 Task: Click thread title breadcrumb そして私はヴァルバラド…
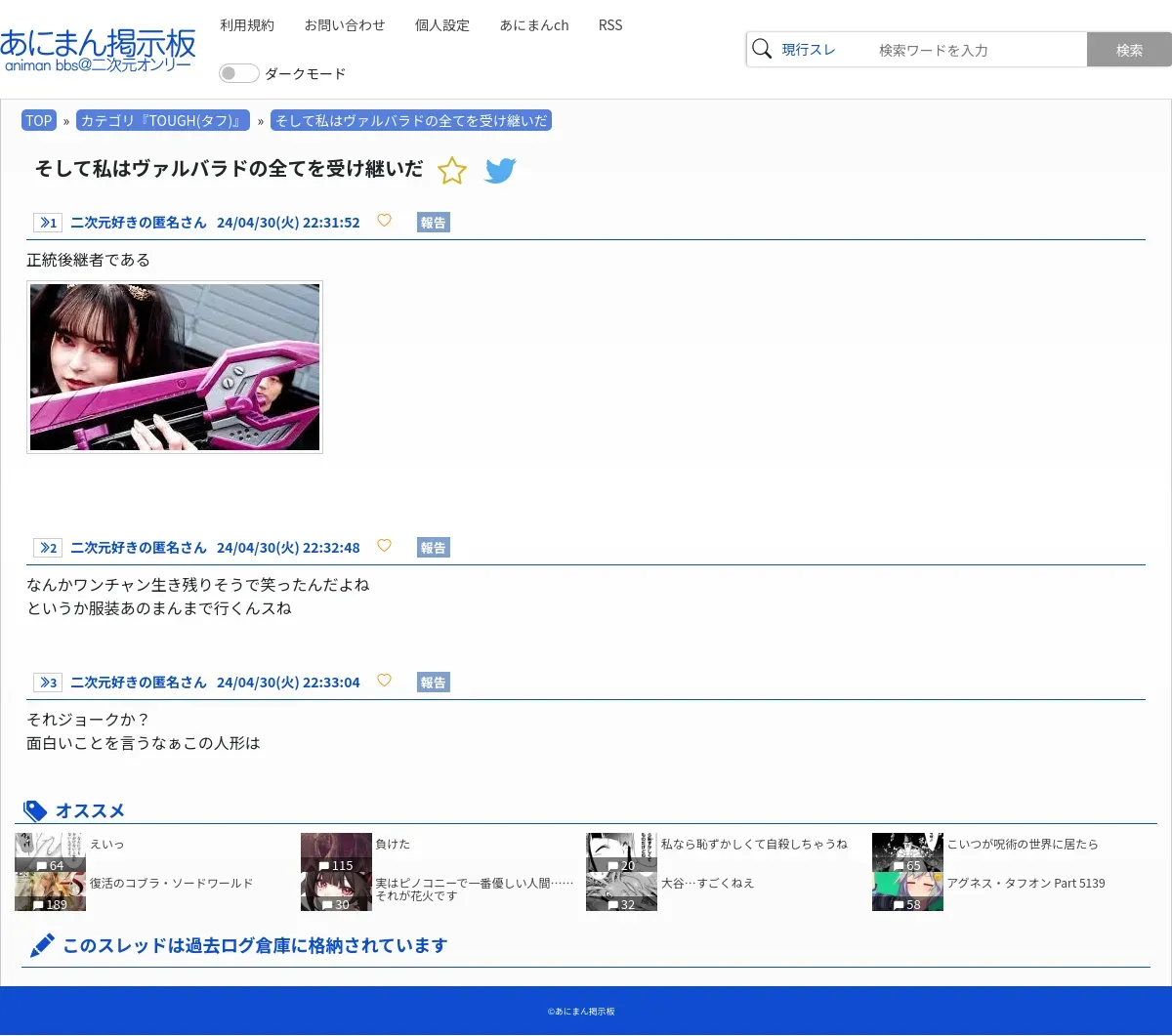411,121
